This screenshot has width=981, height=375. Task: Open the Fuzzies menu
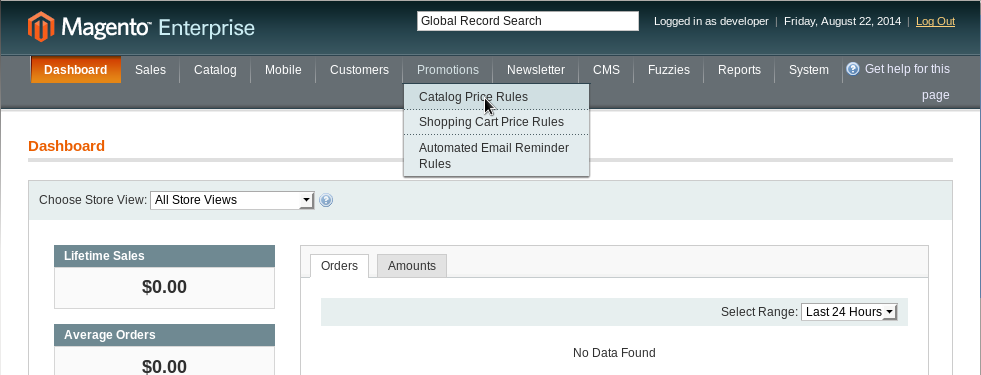pos(669,69)
